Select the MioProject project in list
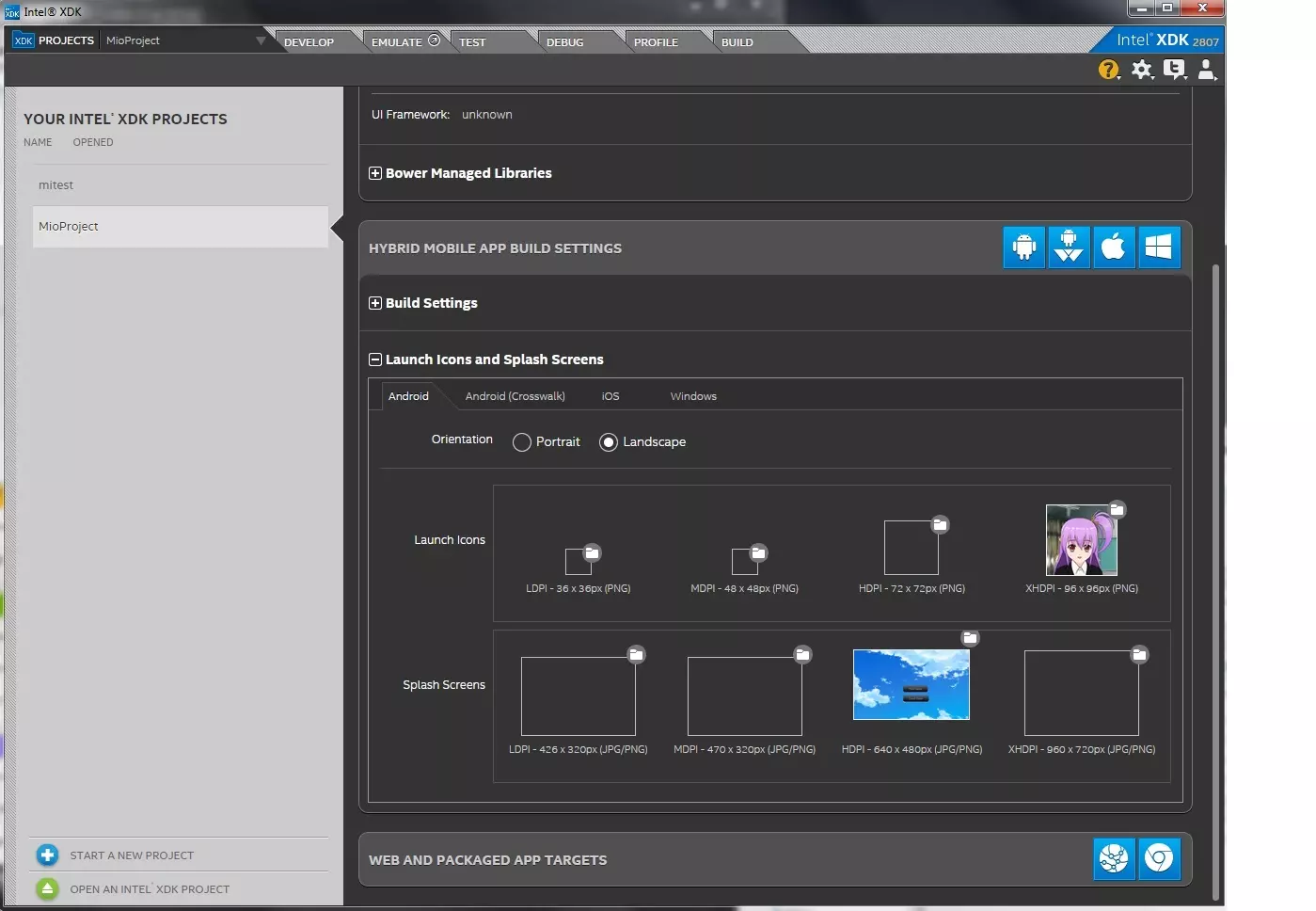The height and width of the screenshot is (911, 1316). tap(181, 227)
